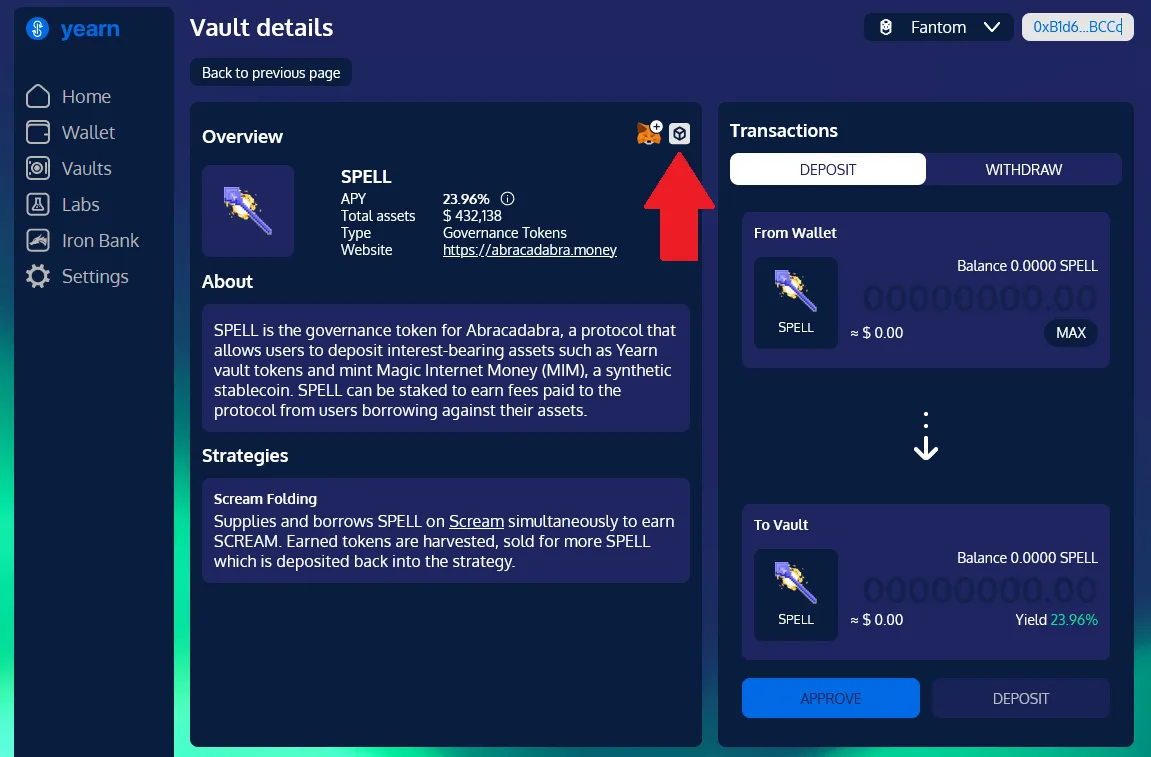The image size is (1151, 757).
Task: Click the Fantom network ghost icon
Action: (x=886, y=27)
